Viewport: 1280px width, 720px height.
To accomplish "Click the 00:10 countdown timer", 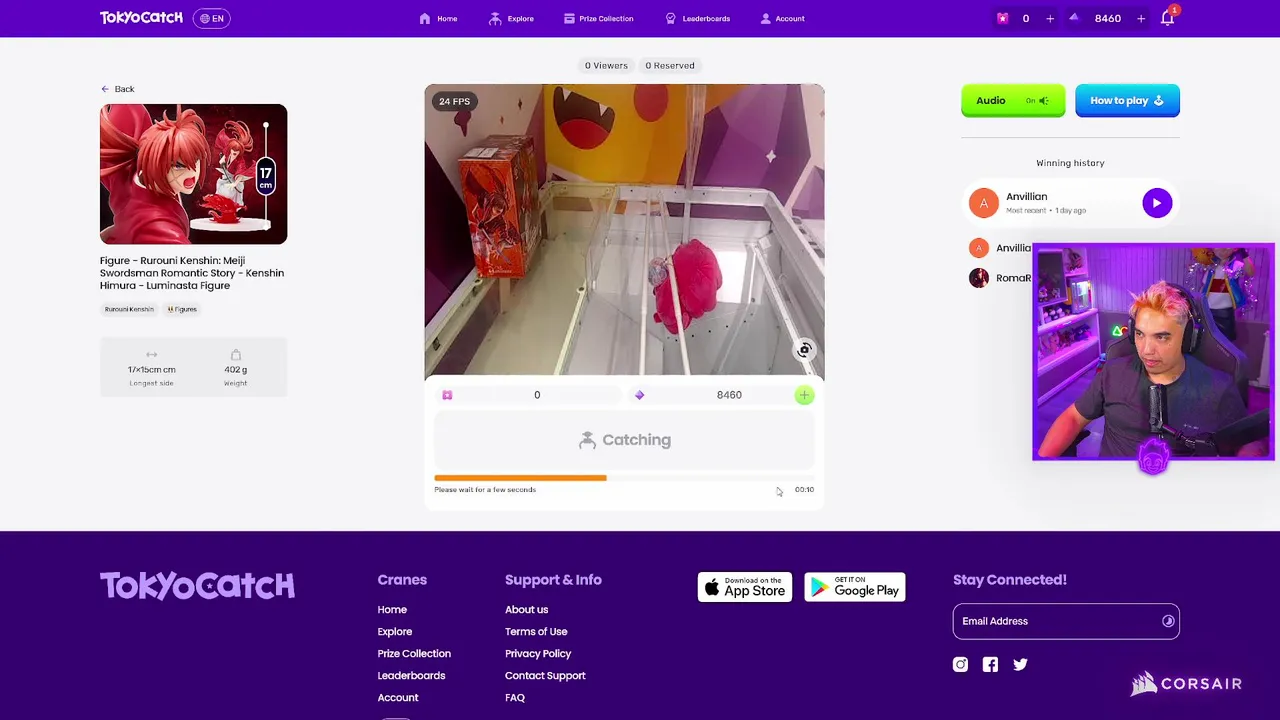I will [804, 489].
